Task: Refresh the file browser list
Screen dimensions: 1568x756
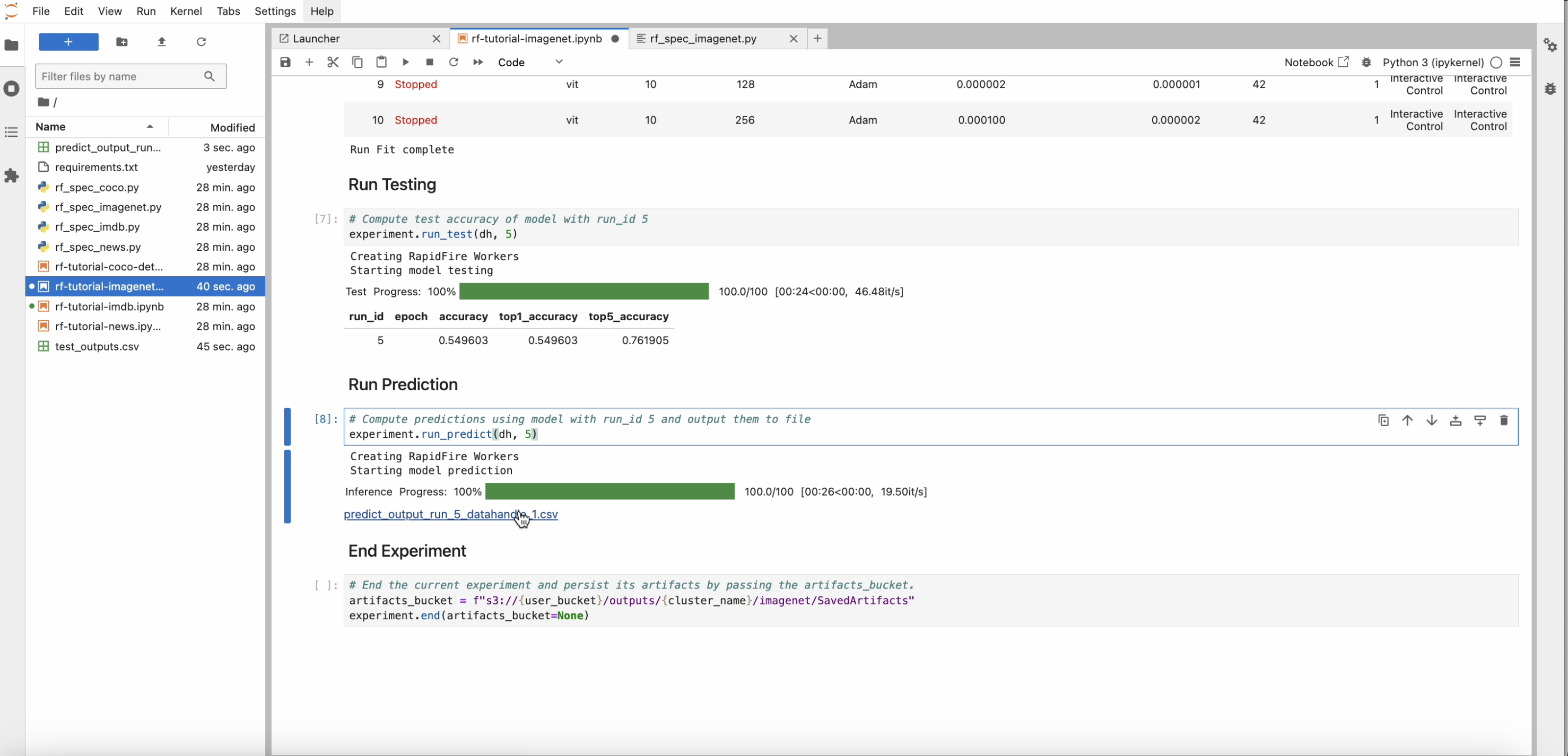Action: click(202, 42)
